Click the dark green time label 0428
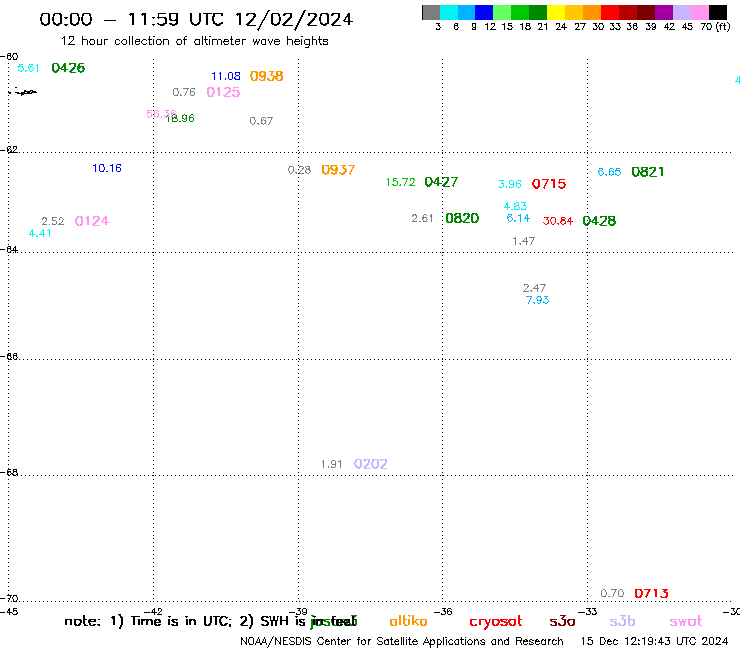740x650 pixels. point(599,221)
